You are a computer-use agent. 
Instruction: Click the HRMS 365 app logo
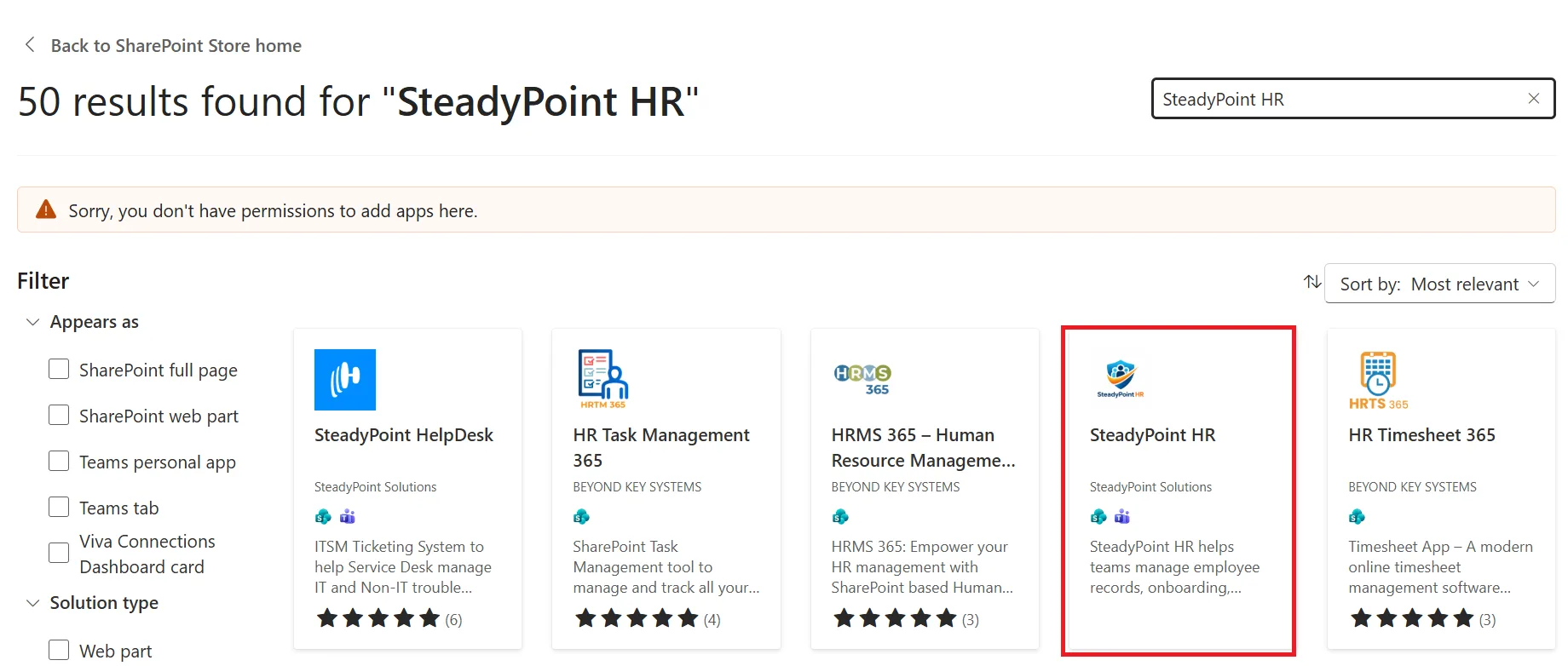(862, 380)
